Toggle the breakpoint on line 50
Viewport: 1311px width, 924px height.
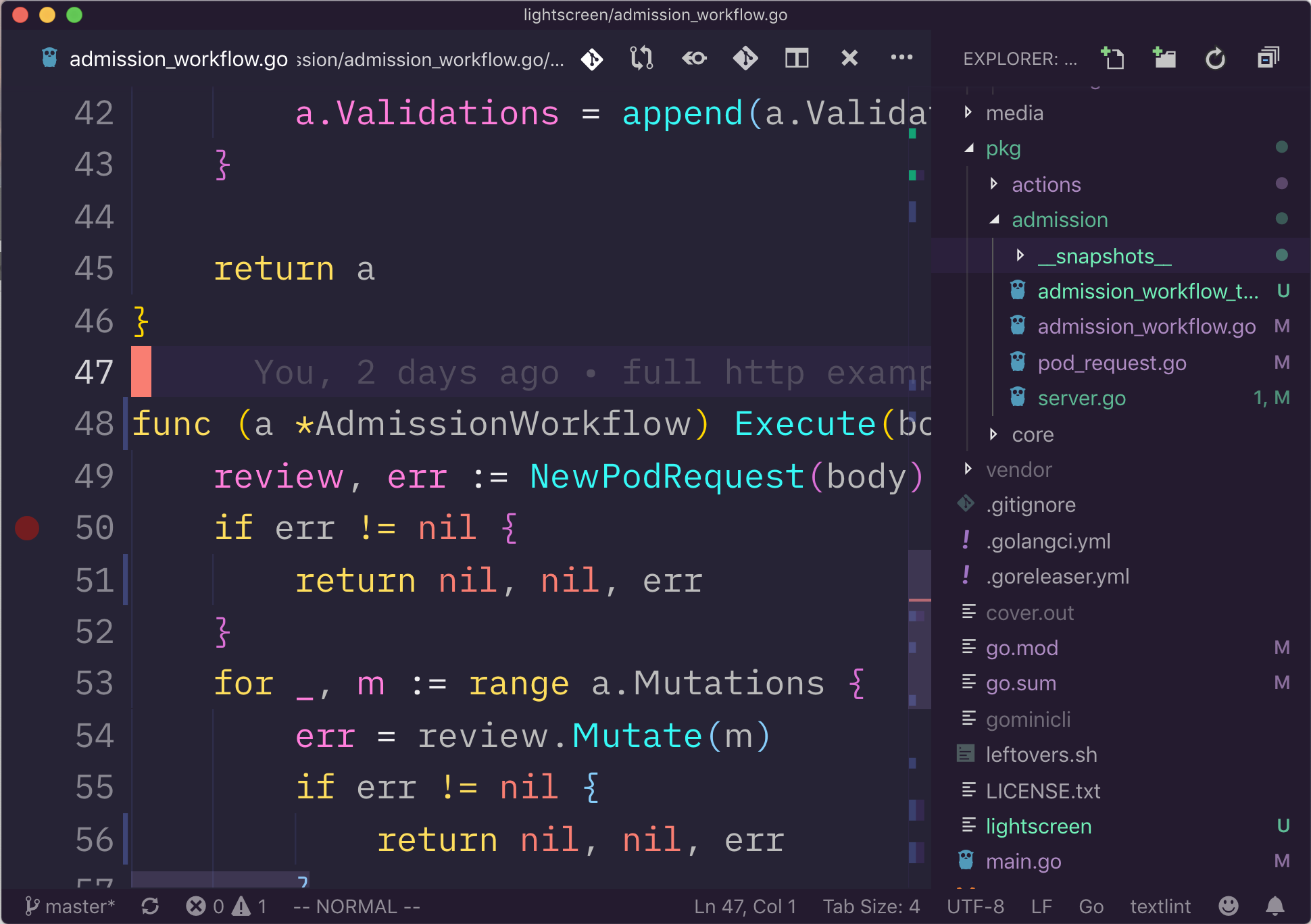click(x=27, y=528)
